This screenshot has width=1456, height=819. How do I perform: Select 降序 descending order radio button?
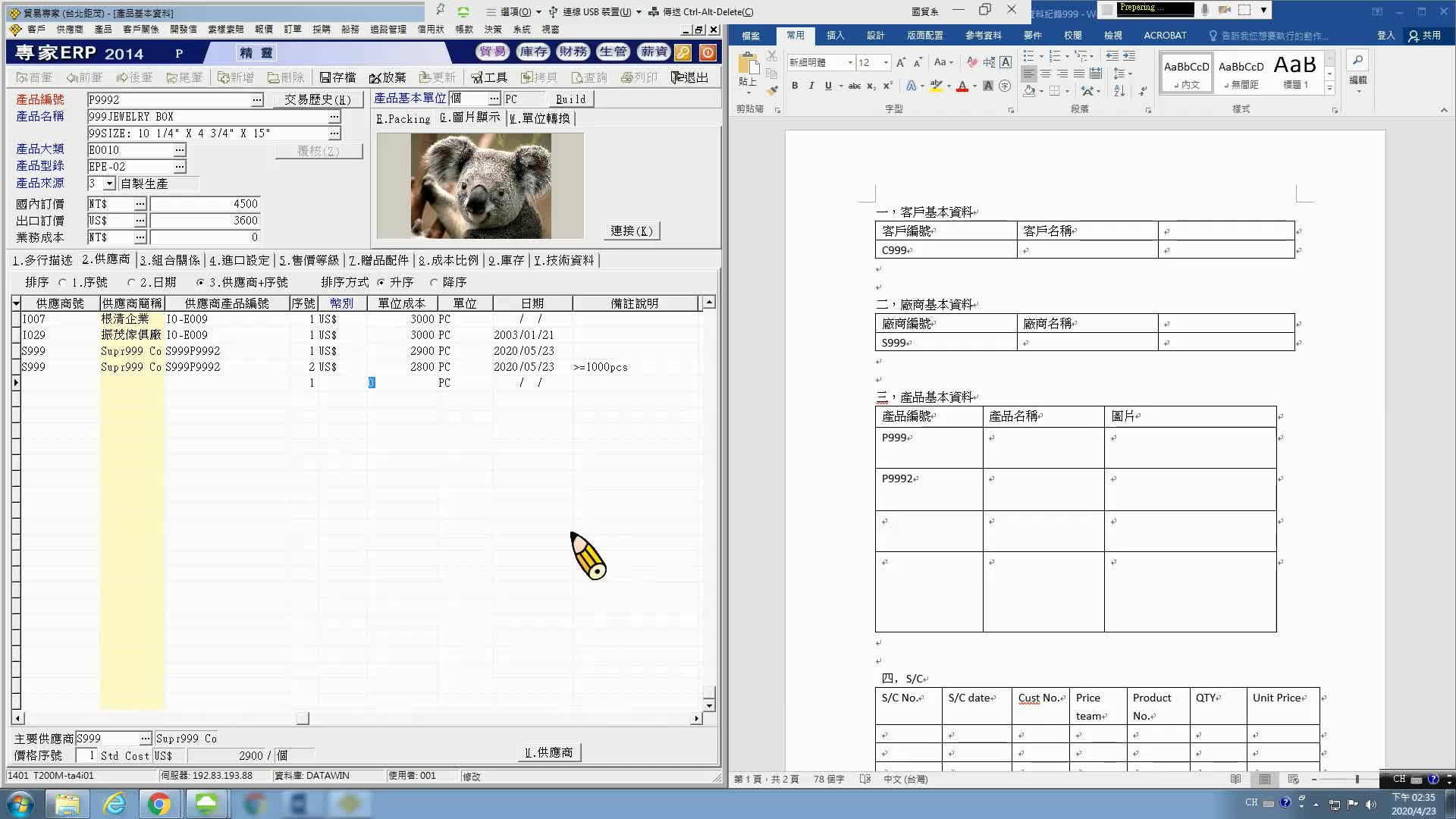[x=434, y=282]
